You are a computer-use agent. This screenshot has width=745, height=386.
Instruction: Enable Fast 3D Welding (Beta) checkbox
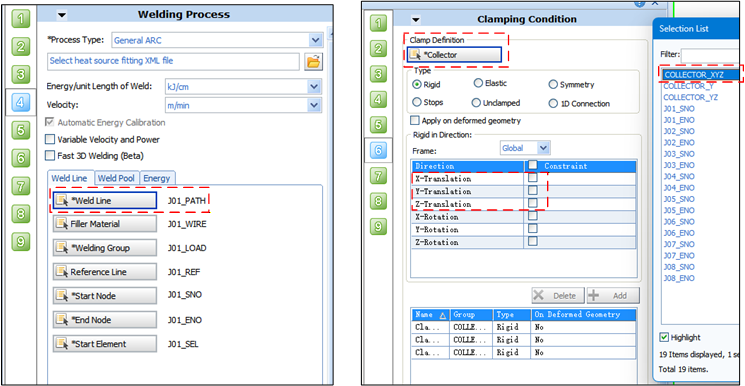pyautogui.click(x=49, y=155)
